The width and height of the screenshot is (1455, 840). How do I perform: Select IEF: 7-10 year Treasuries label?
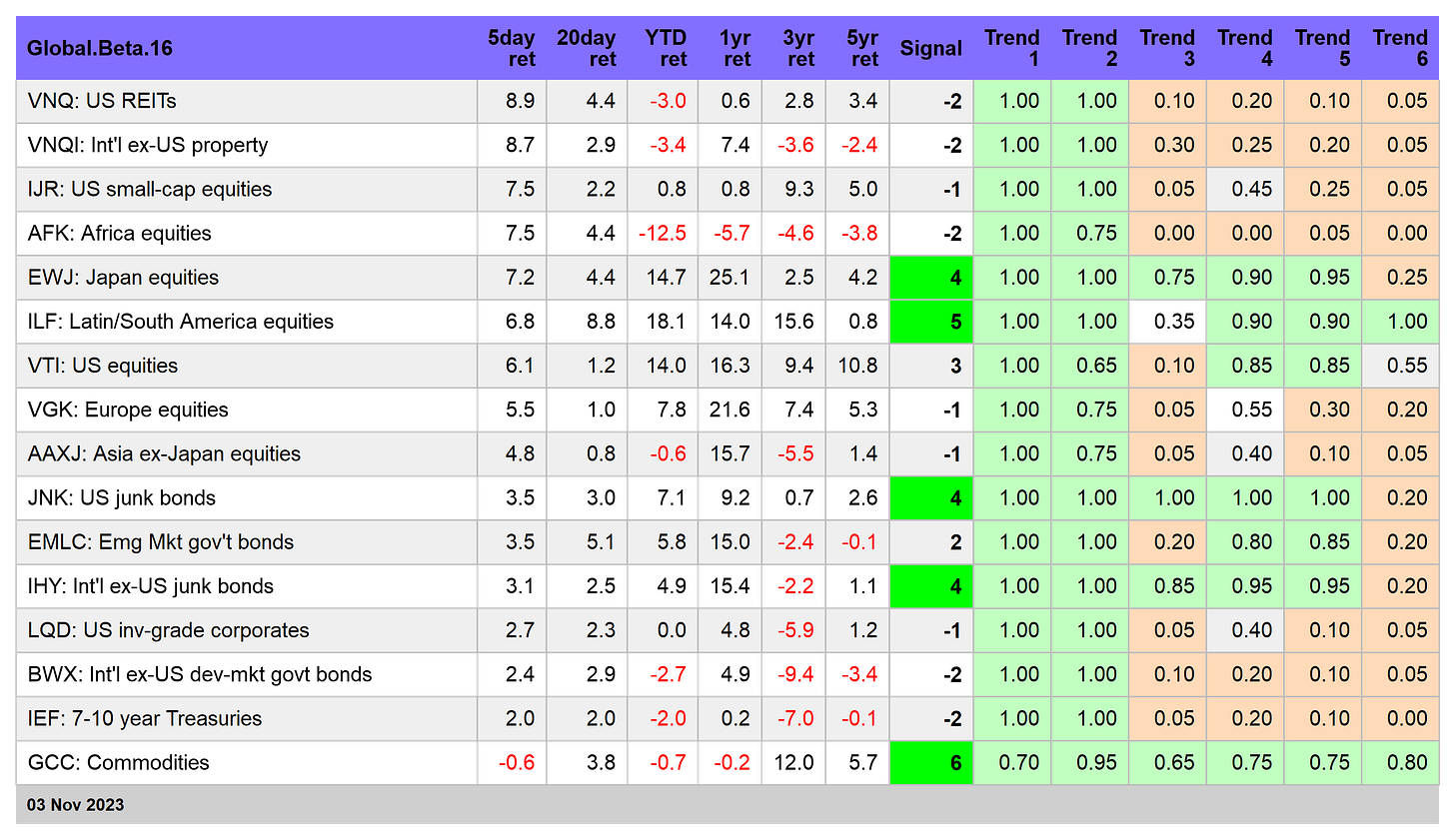(145, 718)
